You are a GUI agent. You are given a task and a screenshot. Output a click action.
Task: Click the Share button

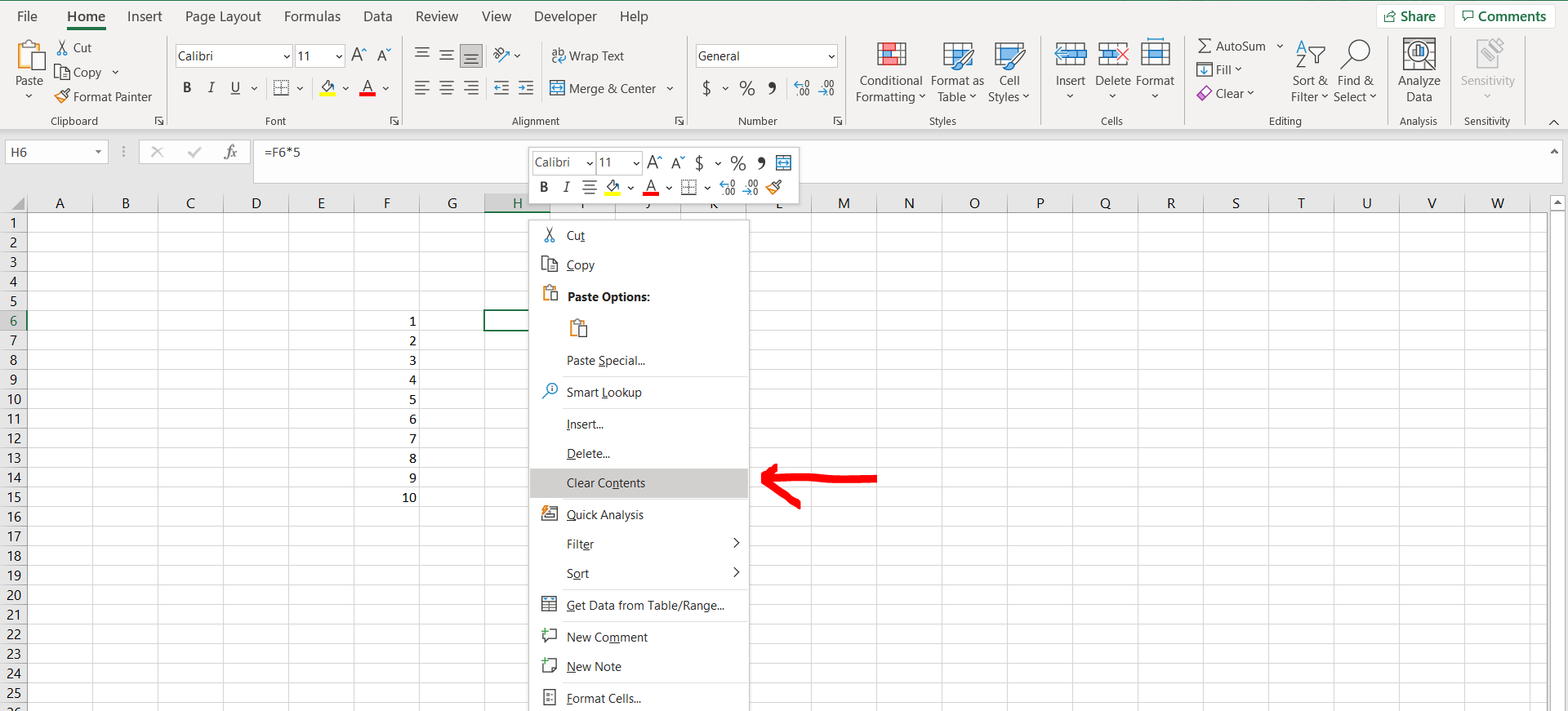[x=1410, y=16]
